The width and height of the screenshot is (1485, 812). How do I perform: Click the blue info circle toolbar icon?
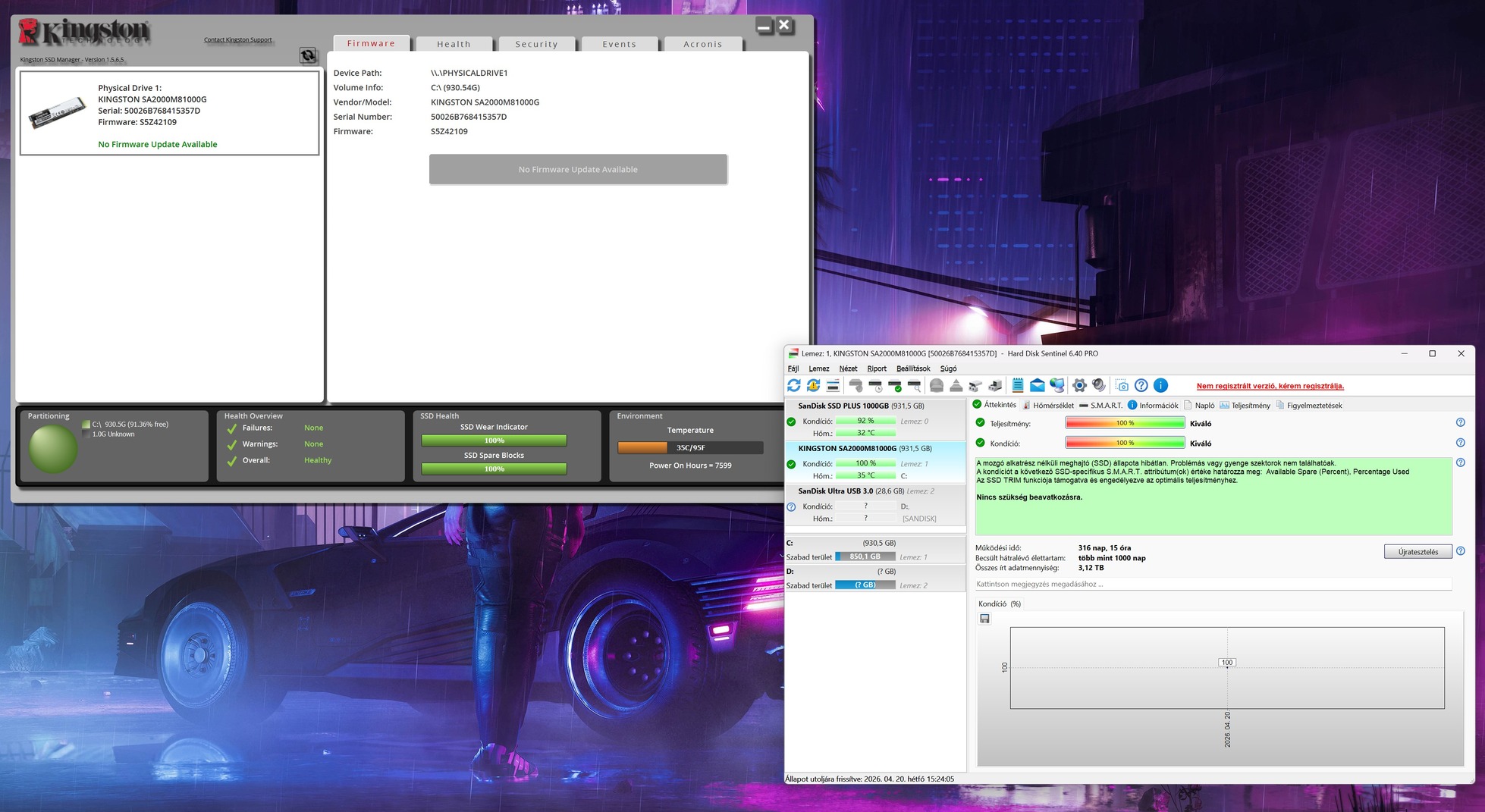1160,386
